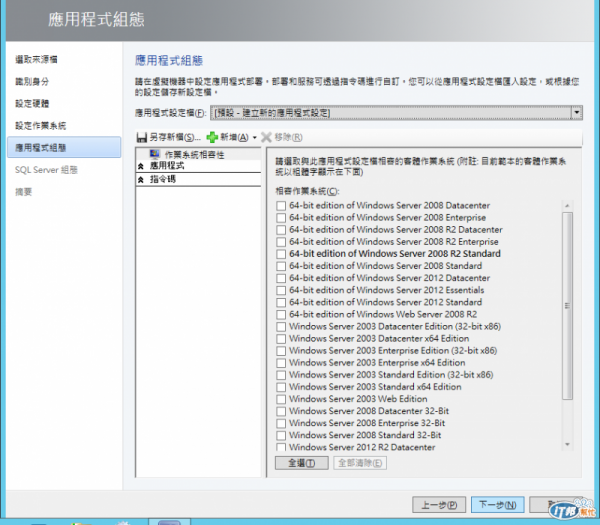Click the OS list scrollbar thumb
The image size is (600, 525).
(567, 306)
